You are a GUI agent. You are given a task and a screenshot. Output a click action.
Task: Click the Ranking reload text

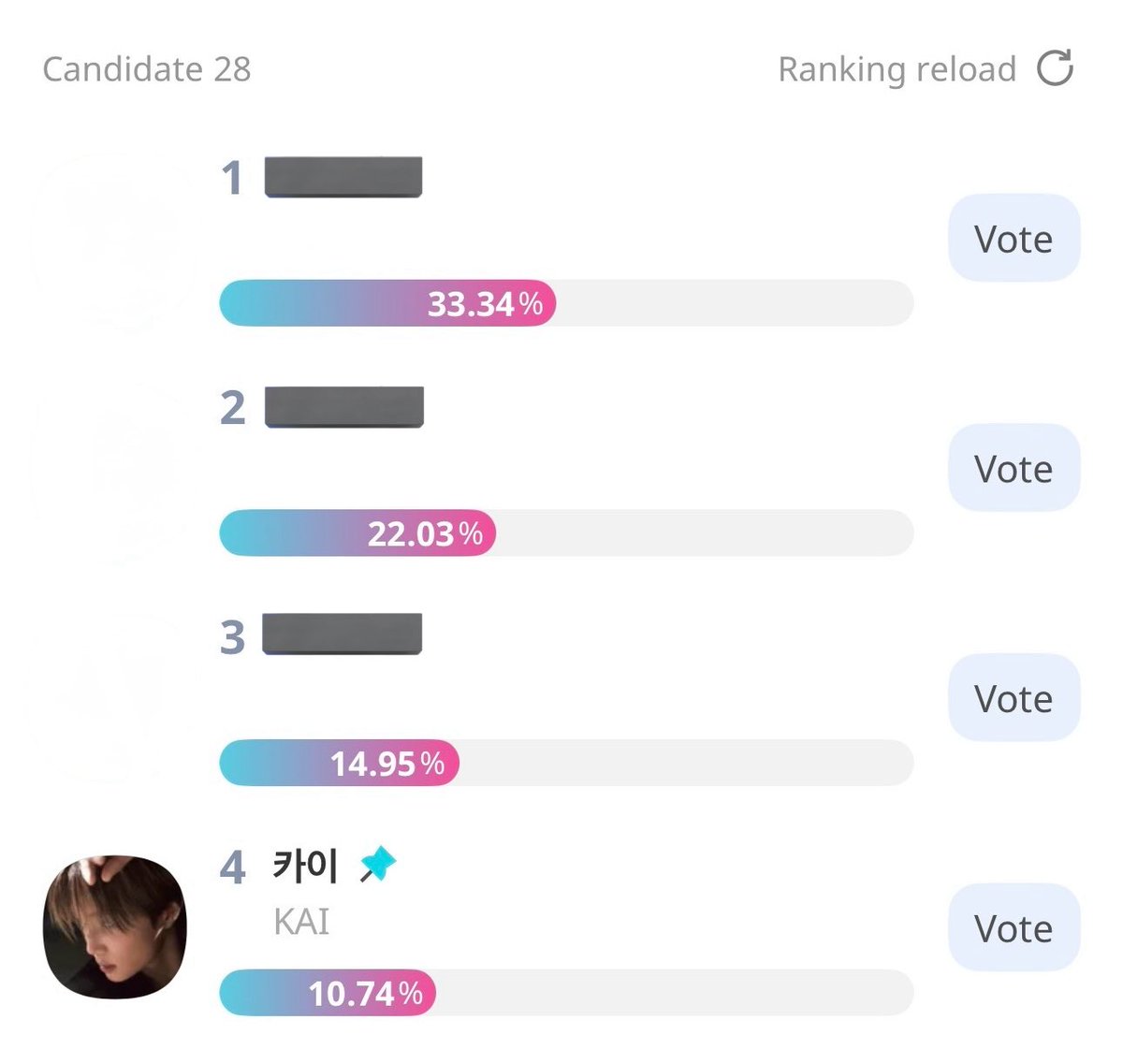tap(897, 69)
